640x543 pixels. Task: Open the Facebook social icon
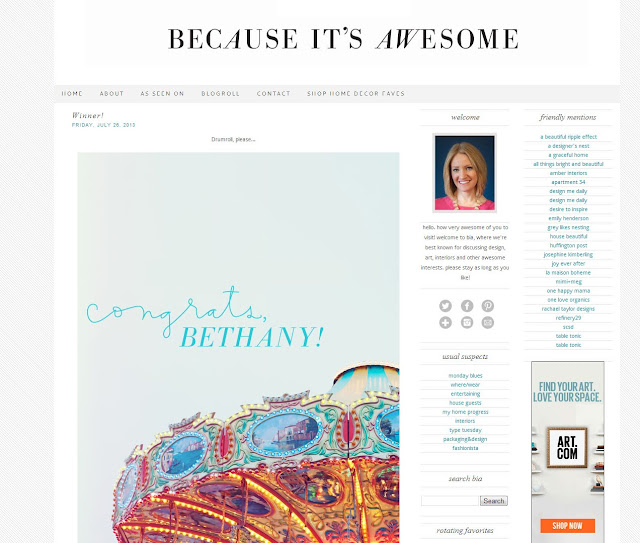[467, 306]
